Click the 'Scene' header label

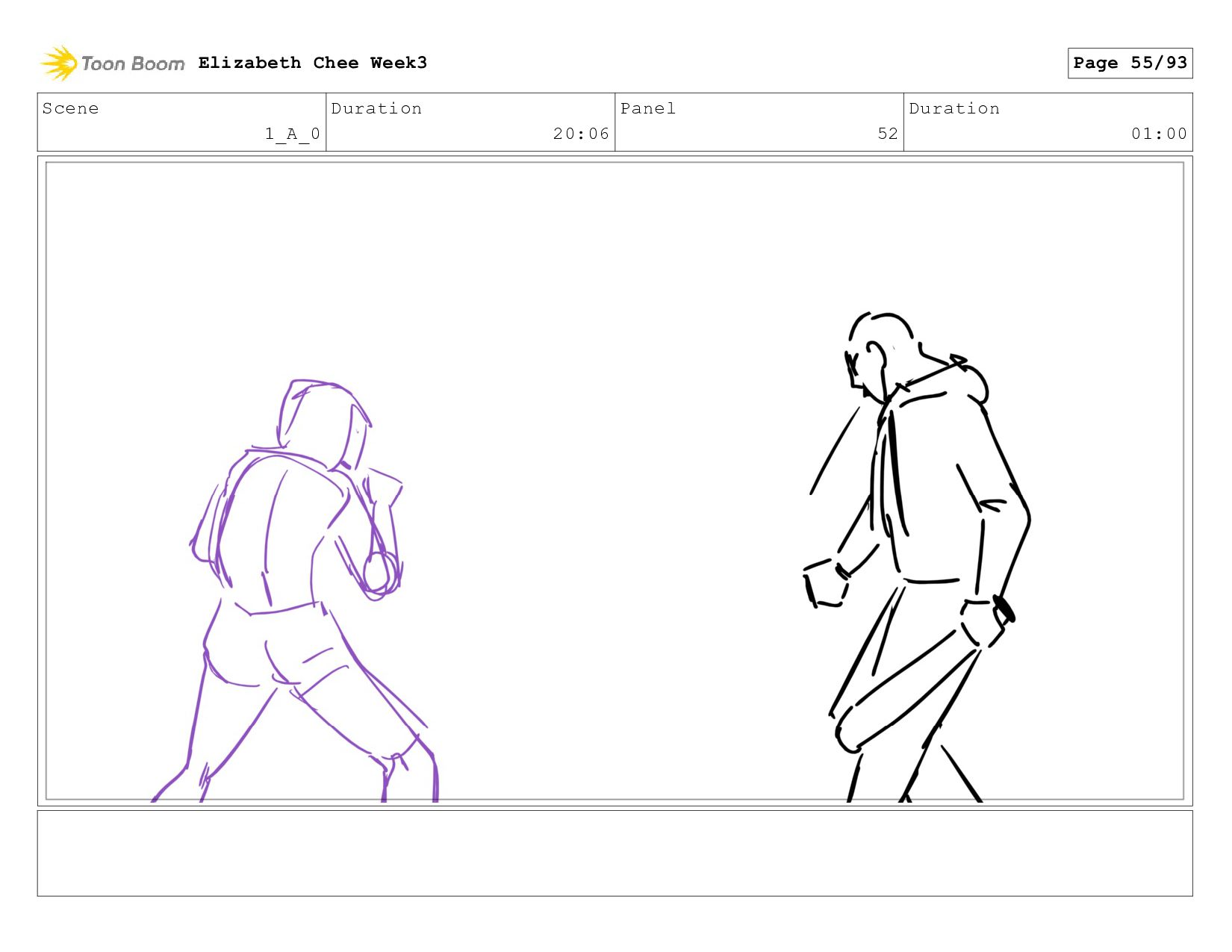[x=70, y=108]
